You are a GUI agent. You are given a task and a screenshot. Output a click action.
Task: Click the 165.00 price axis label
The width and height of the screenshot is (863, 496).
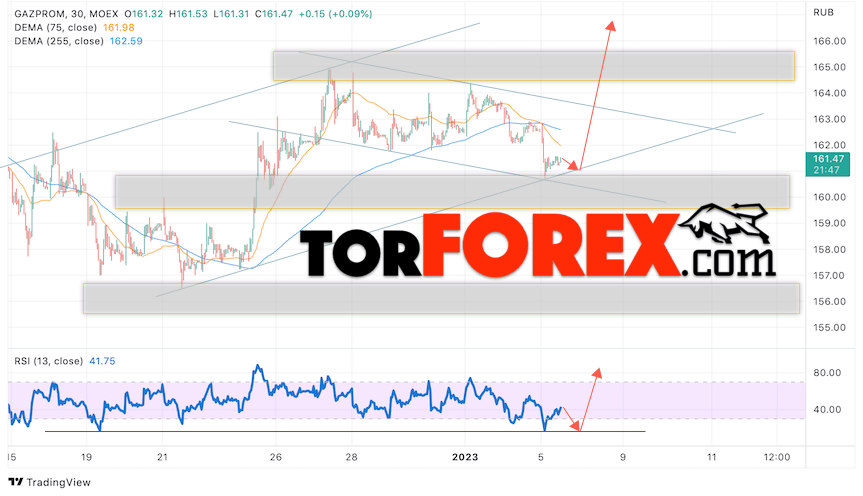pyautogui.click(x=829, y=67)
